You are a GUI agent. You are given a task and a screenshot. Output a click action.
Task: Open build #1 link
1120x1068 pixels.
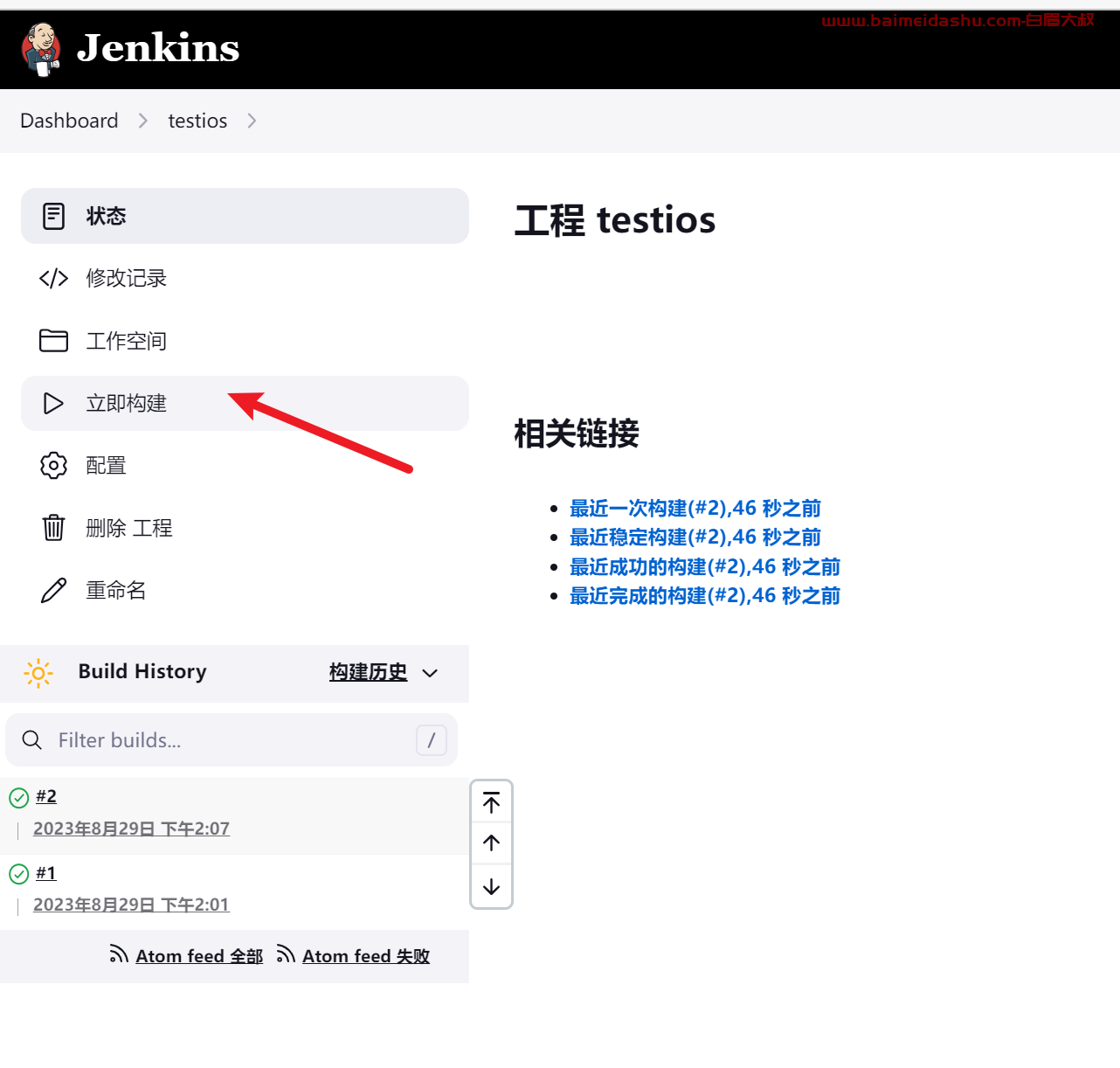tap(46, 873)
